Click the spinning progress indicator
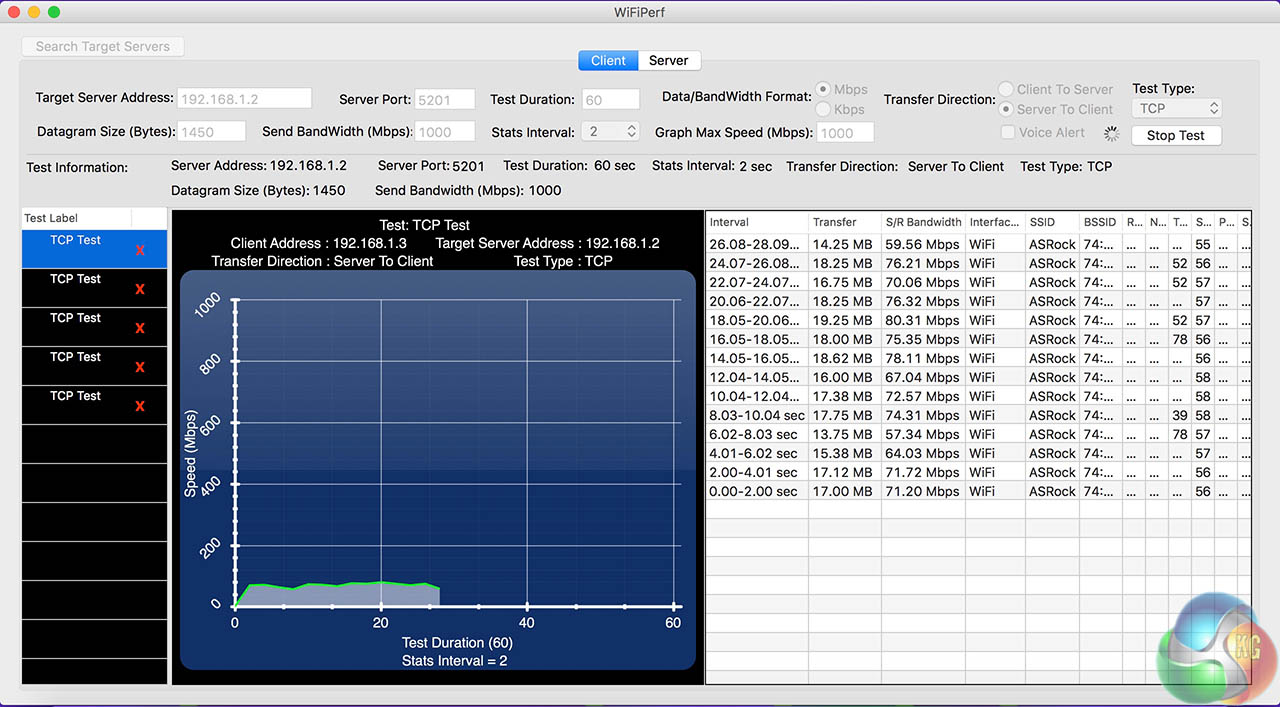This screenshot has width=1280, height=707. tap(1111, 133)
